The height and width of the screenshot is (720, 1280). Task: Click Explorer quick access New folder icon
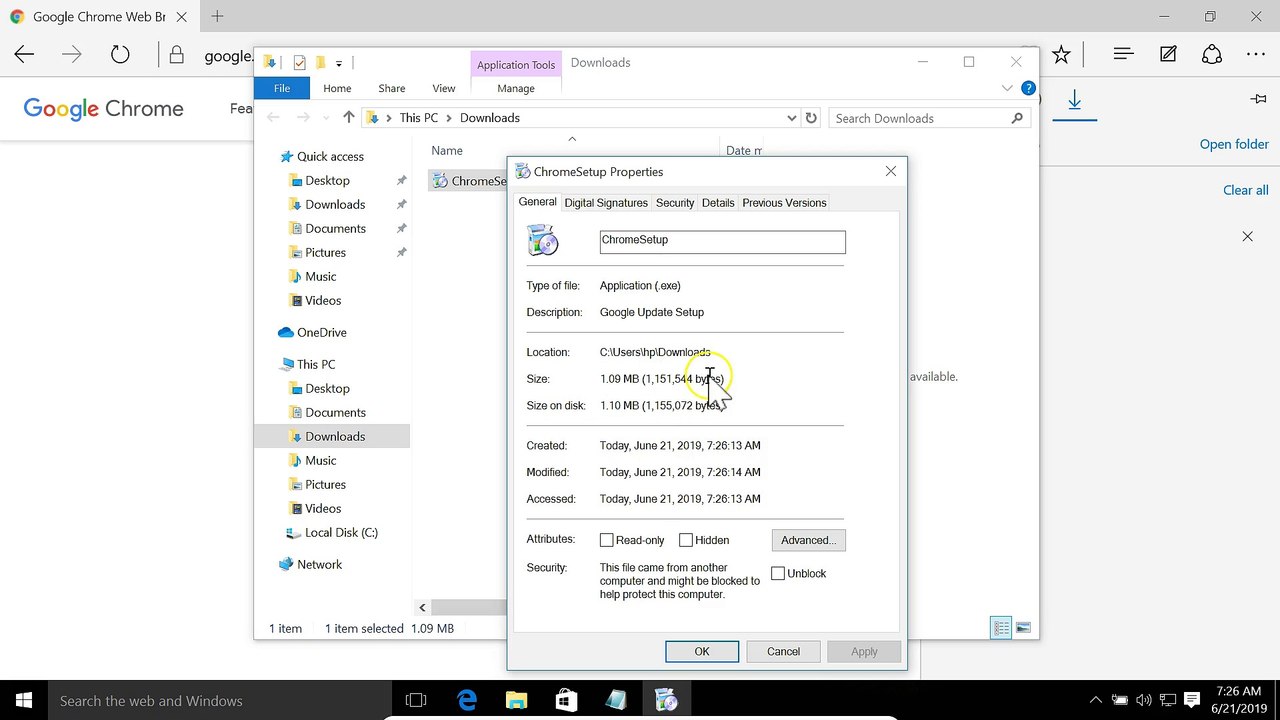coord(320,63)
